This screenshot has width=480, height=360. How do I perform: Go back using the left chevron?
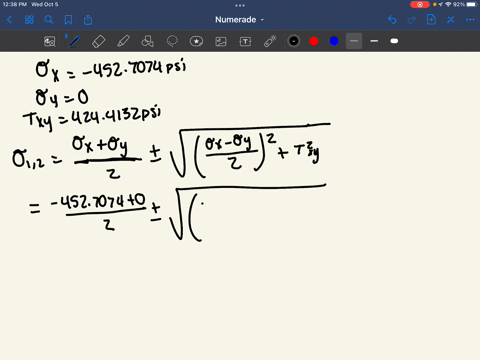point(9,20)
